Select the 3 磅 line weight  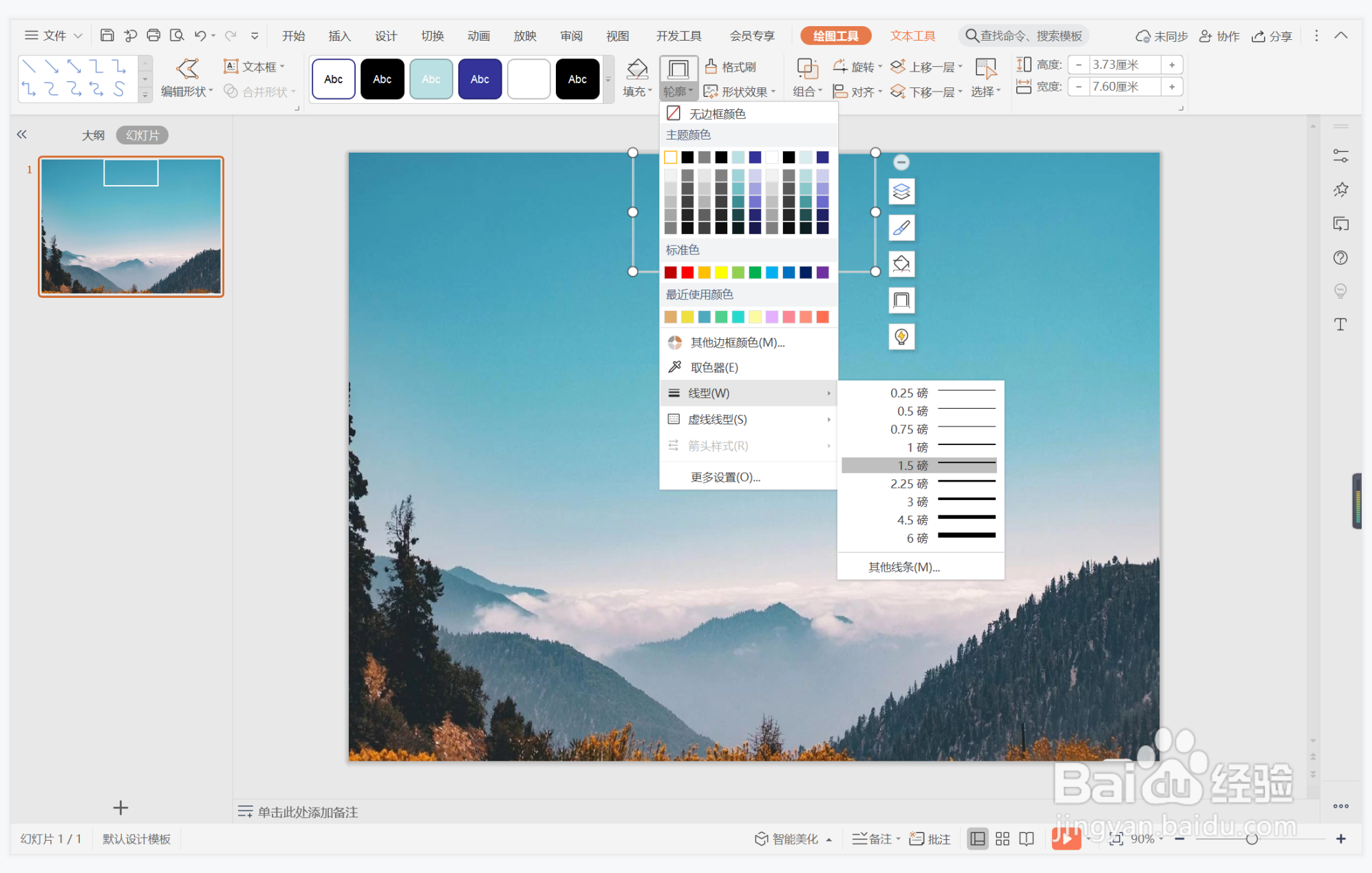coord(919,502)
